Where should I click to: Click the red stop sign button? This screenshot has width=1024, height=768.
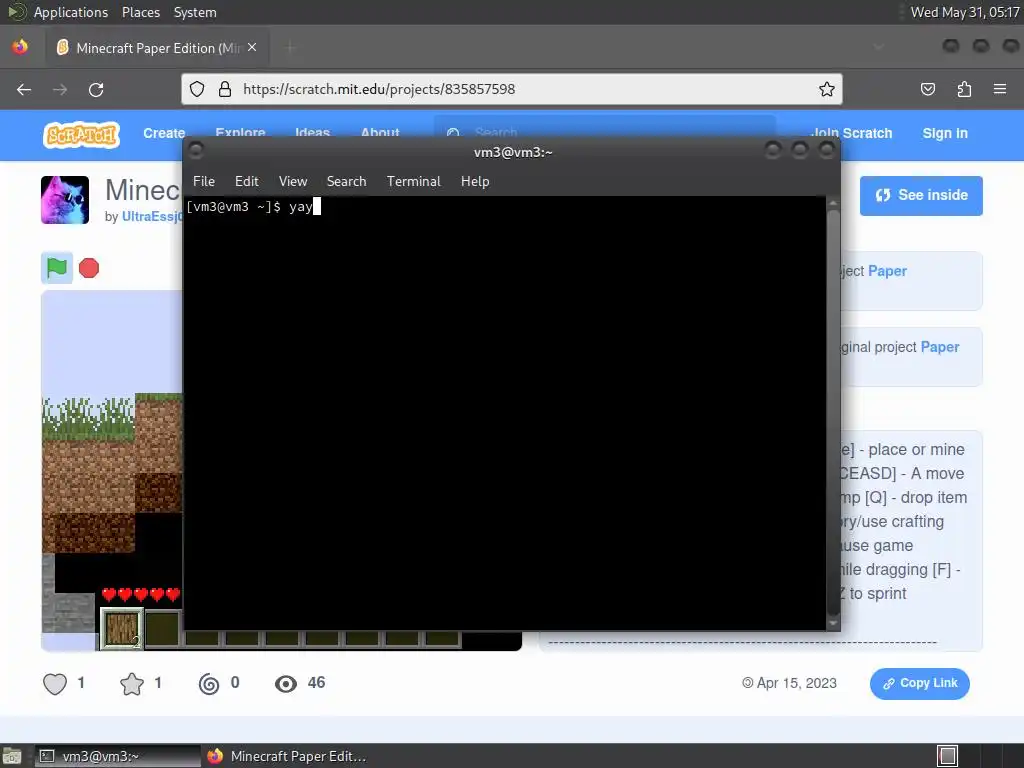pos(89,268)
